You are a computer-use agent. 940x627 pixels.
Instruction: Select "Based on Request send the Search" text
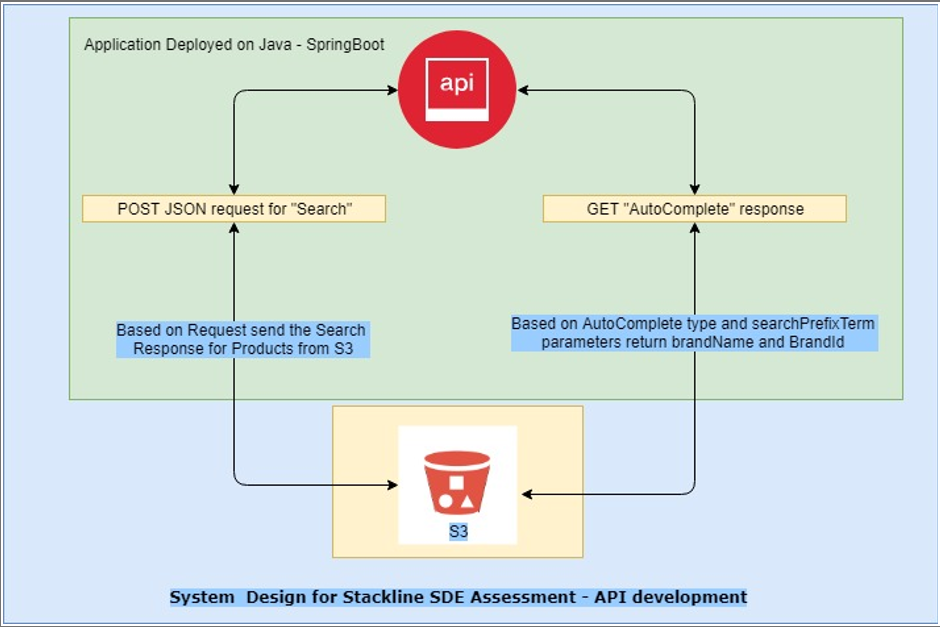tap(241, 330)
